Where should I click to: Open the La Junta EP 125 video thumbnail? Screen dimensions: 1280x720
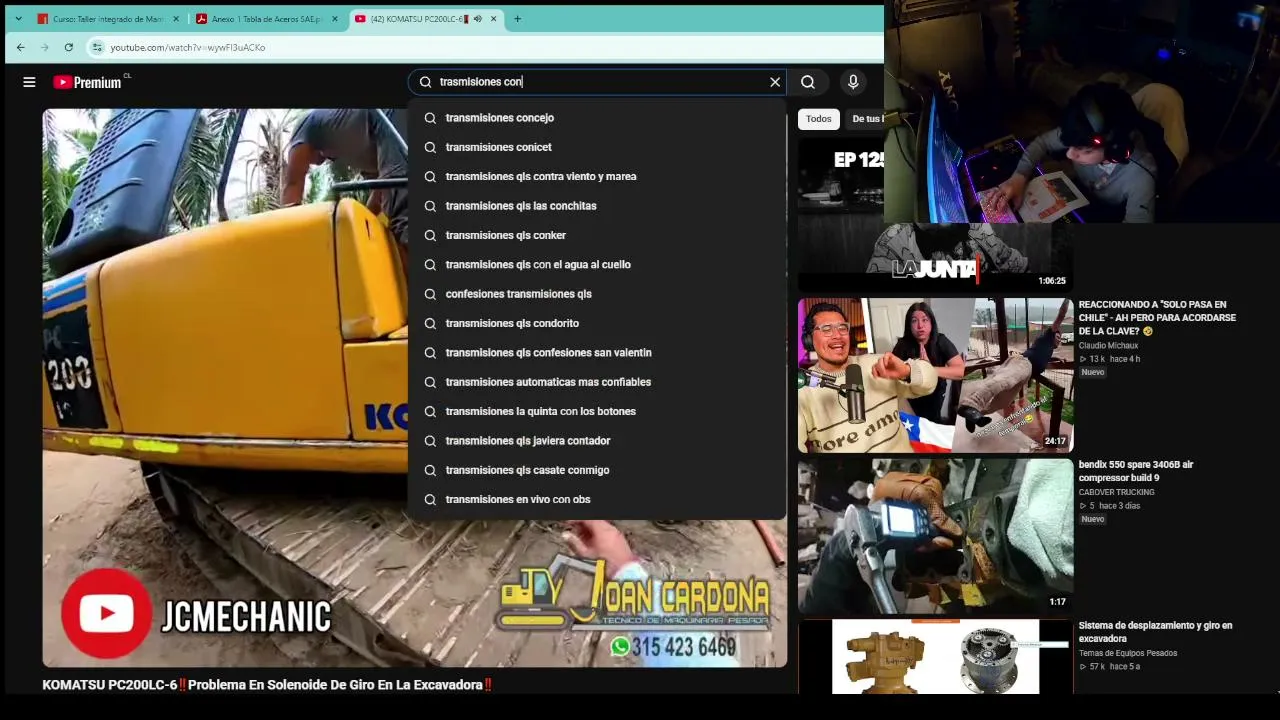click(x=935, y=215)
